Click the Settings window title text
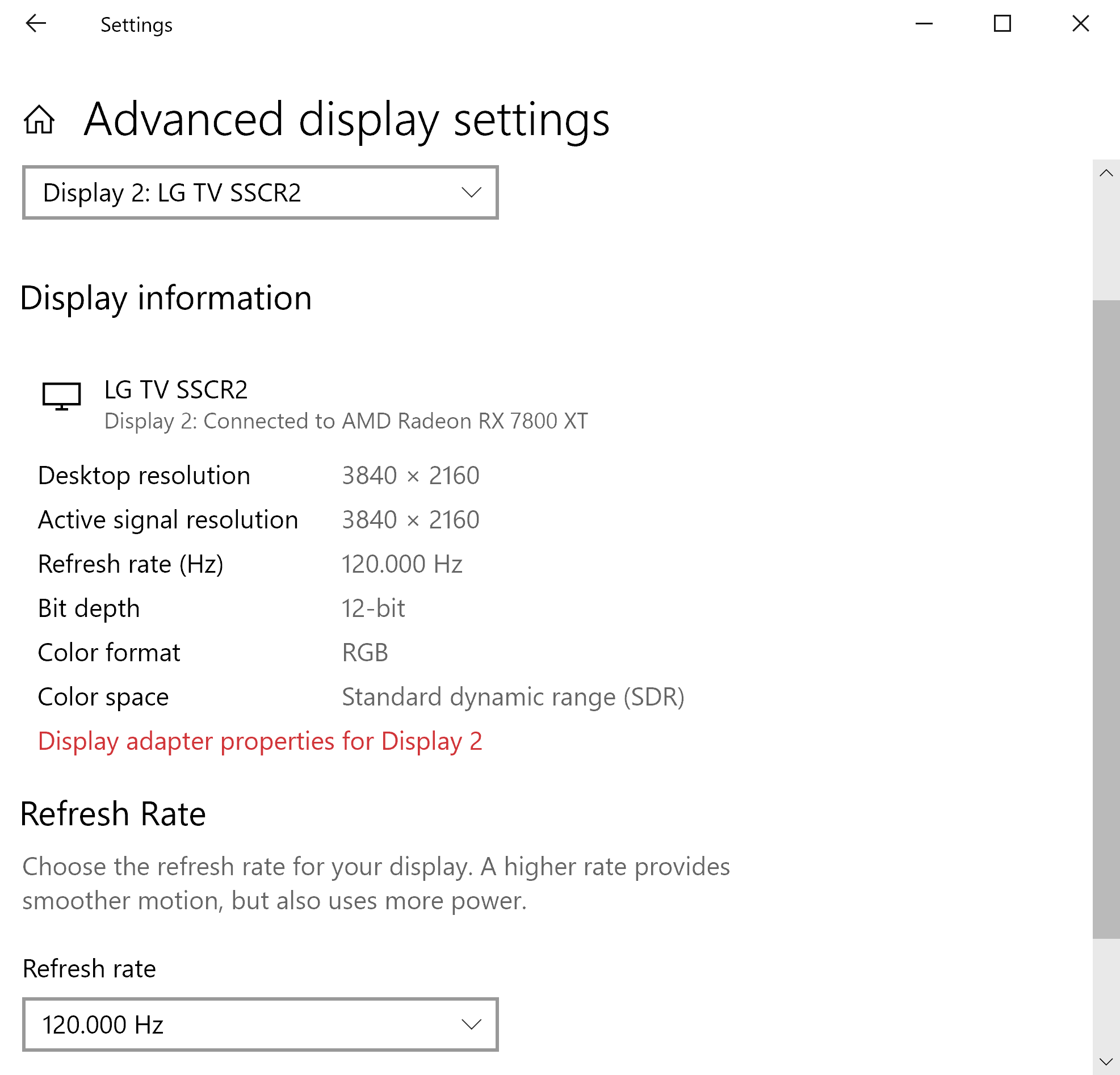The image size is (1120, 1075). (137, 25)
